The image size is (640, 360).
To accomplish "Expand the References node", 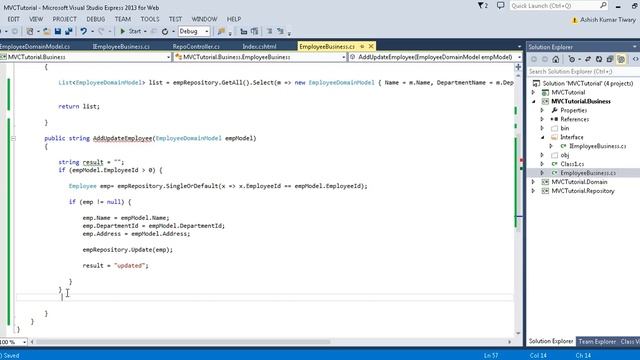I will click(x=542, y=120).
